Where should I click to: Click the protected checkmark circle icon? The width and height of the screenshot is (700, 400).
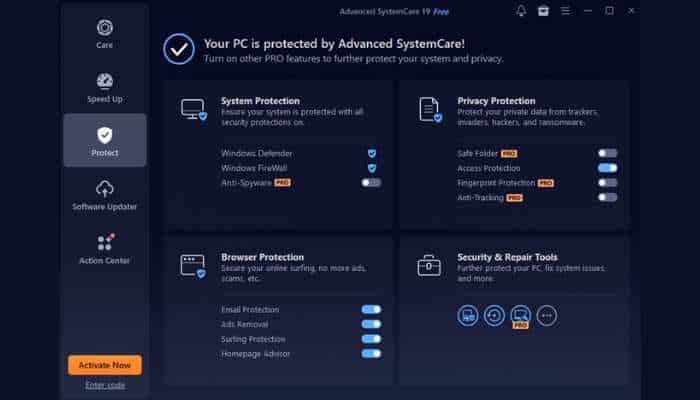(x=179, y=49)
